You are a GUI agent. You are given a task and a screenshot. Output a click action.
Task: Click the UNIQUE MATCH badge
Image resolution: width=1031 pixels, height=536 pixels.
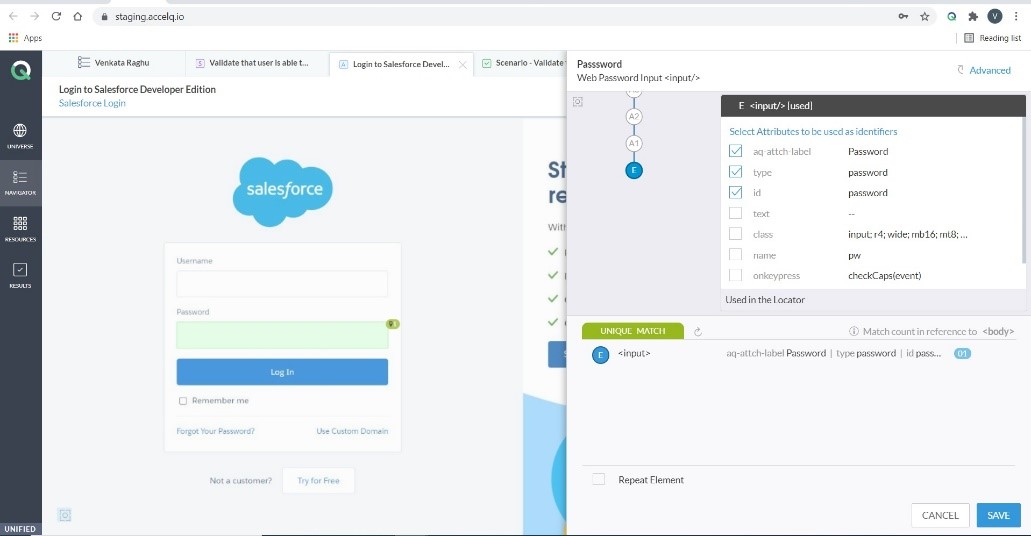click(x=633, y=331)
